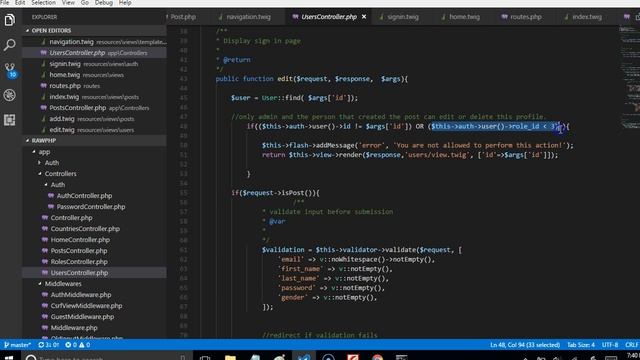Open the Extensions view icon
Viewport: 640px width, 360px height.
[9, 120]
